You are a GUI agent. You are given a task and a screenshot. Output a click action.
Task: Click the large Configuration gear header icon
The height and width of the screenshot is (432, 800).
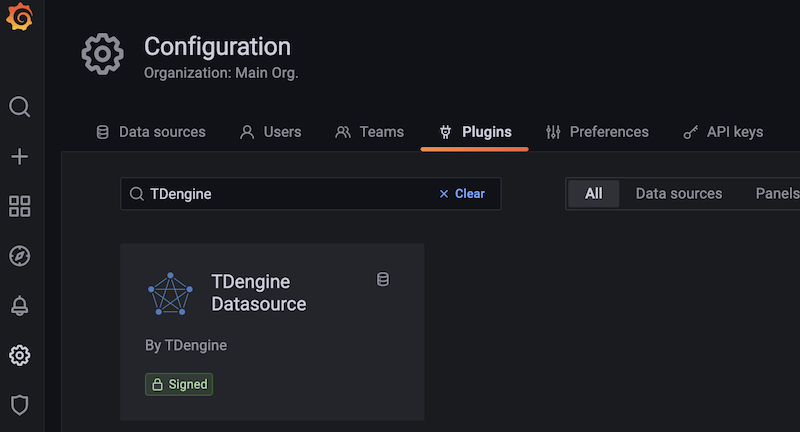[103, 54]
